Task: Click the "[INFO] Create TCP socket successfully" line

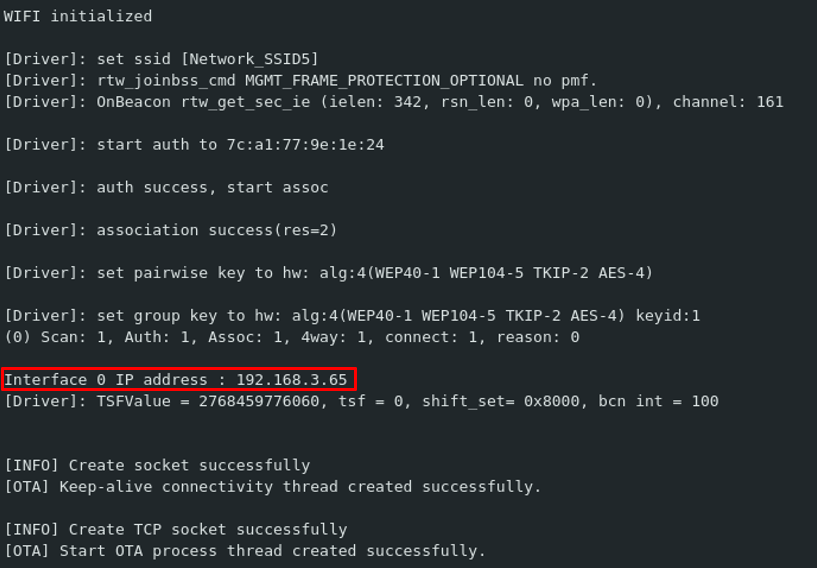Action: click(x=176, y=529)
